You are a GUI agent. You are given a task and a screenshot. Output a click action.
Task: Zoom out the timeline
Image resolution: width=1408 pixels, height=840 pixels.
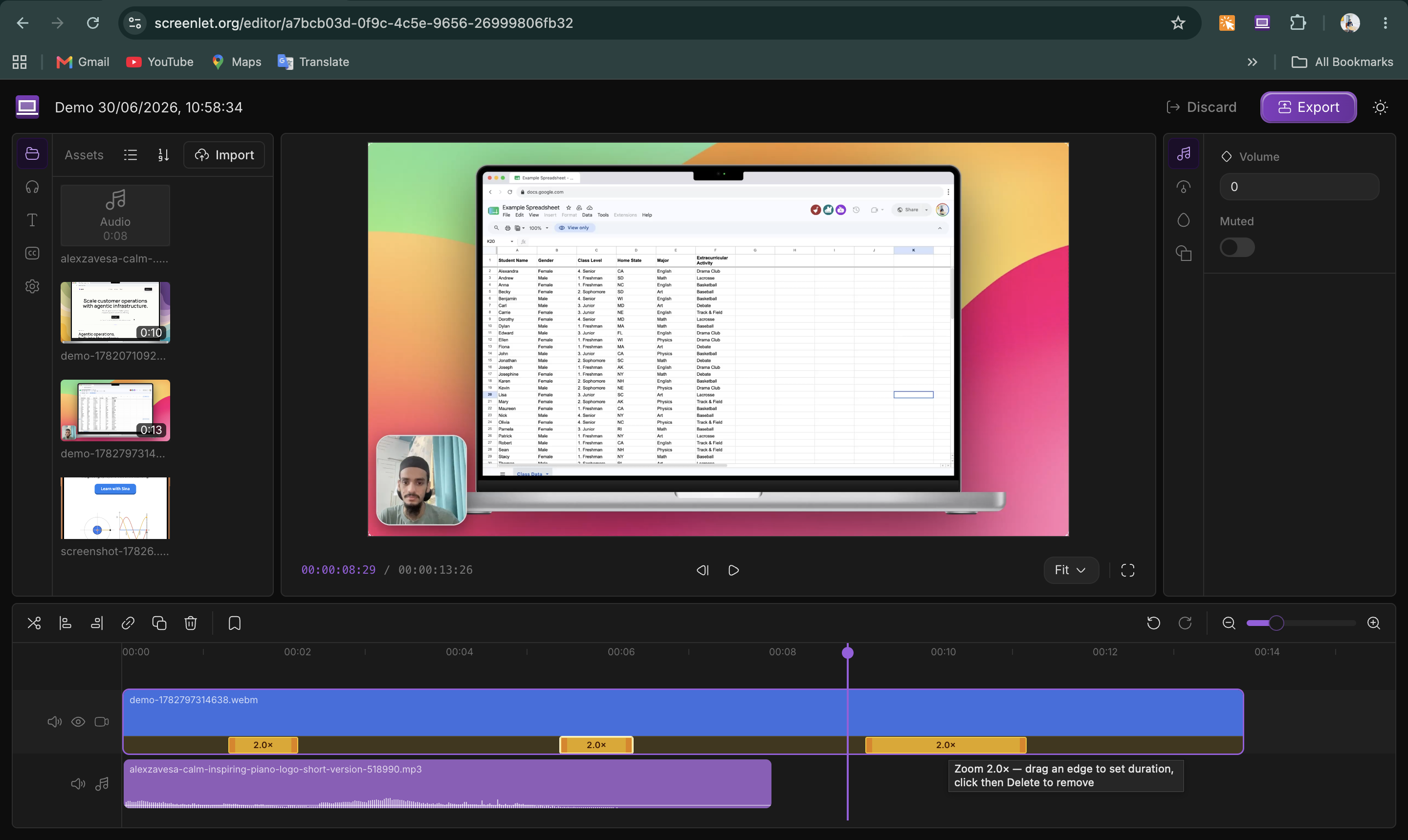[1229, 623]
